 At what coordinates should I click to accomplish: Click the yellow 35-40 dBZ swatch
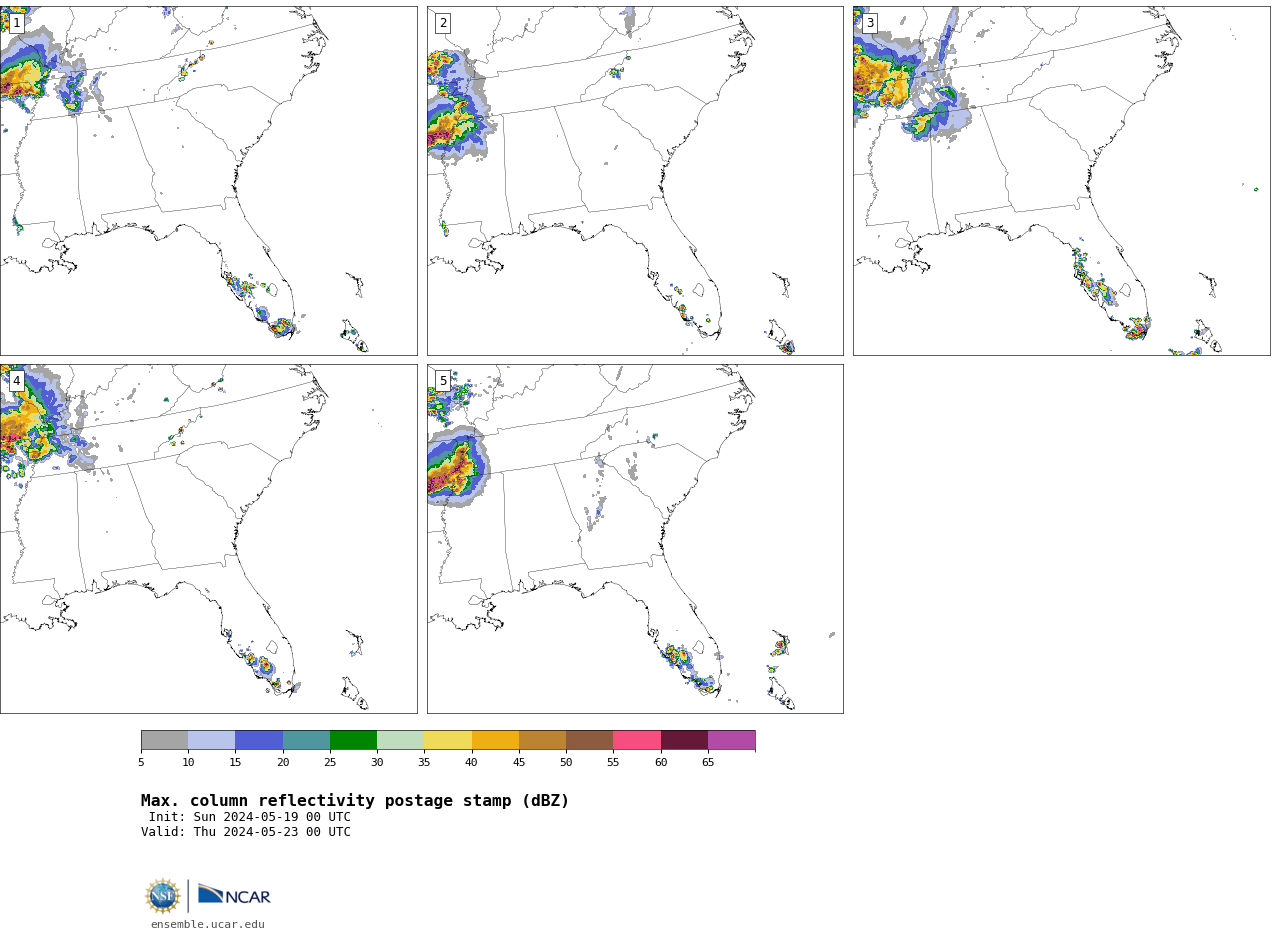(448, 740)
